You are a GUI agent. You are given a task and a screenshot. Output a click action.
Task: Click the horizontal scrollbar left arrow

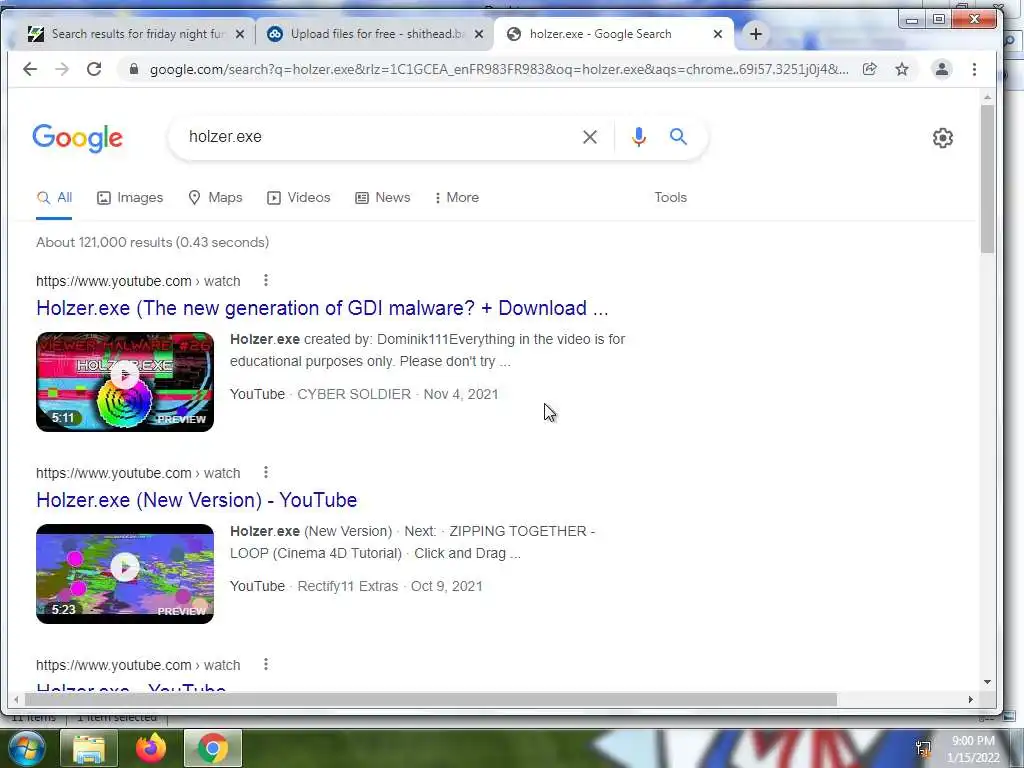click(x=16, y=699)
